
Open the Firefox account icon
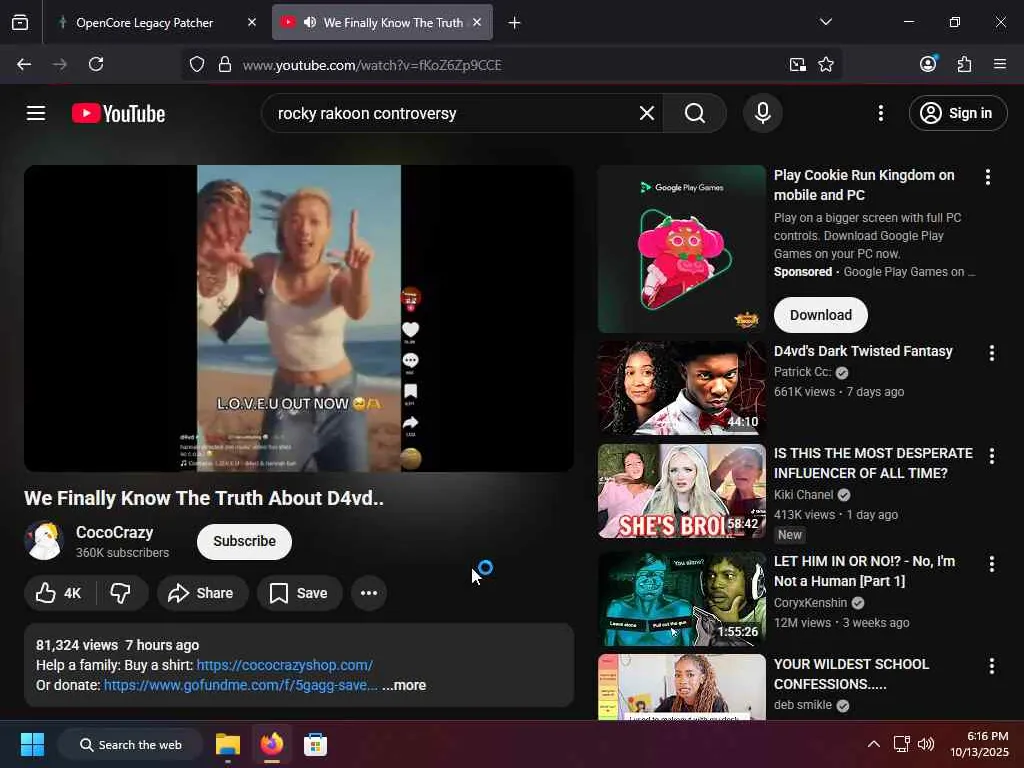(928, 64)
